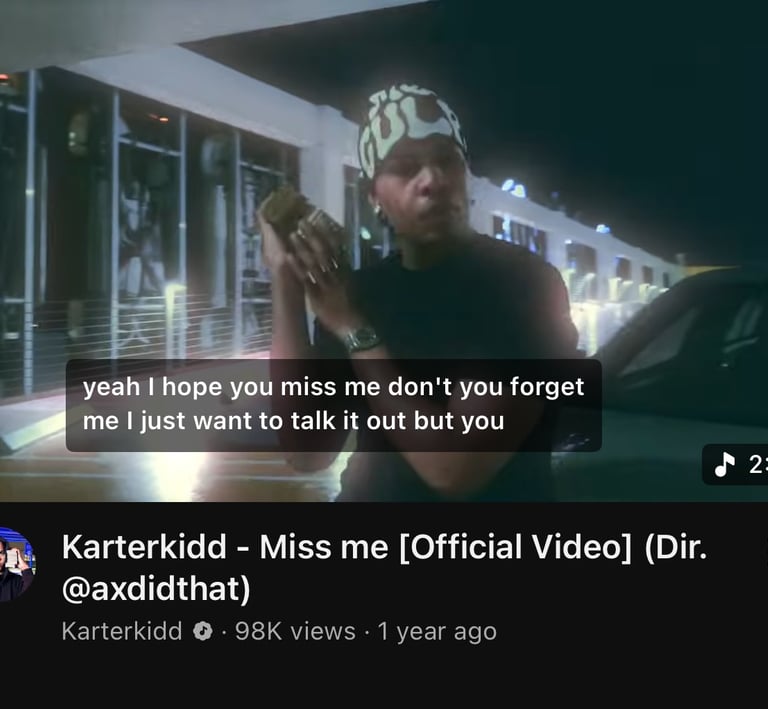Click the silver wristwatch in the video frame
768x709 pixels.
pos(361,338)
